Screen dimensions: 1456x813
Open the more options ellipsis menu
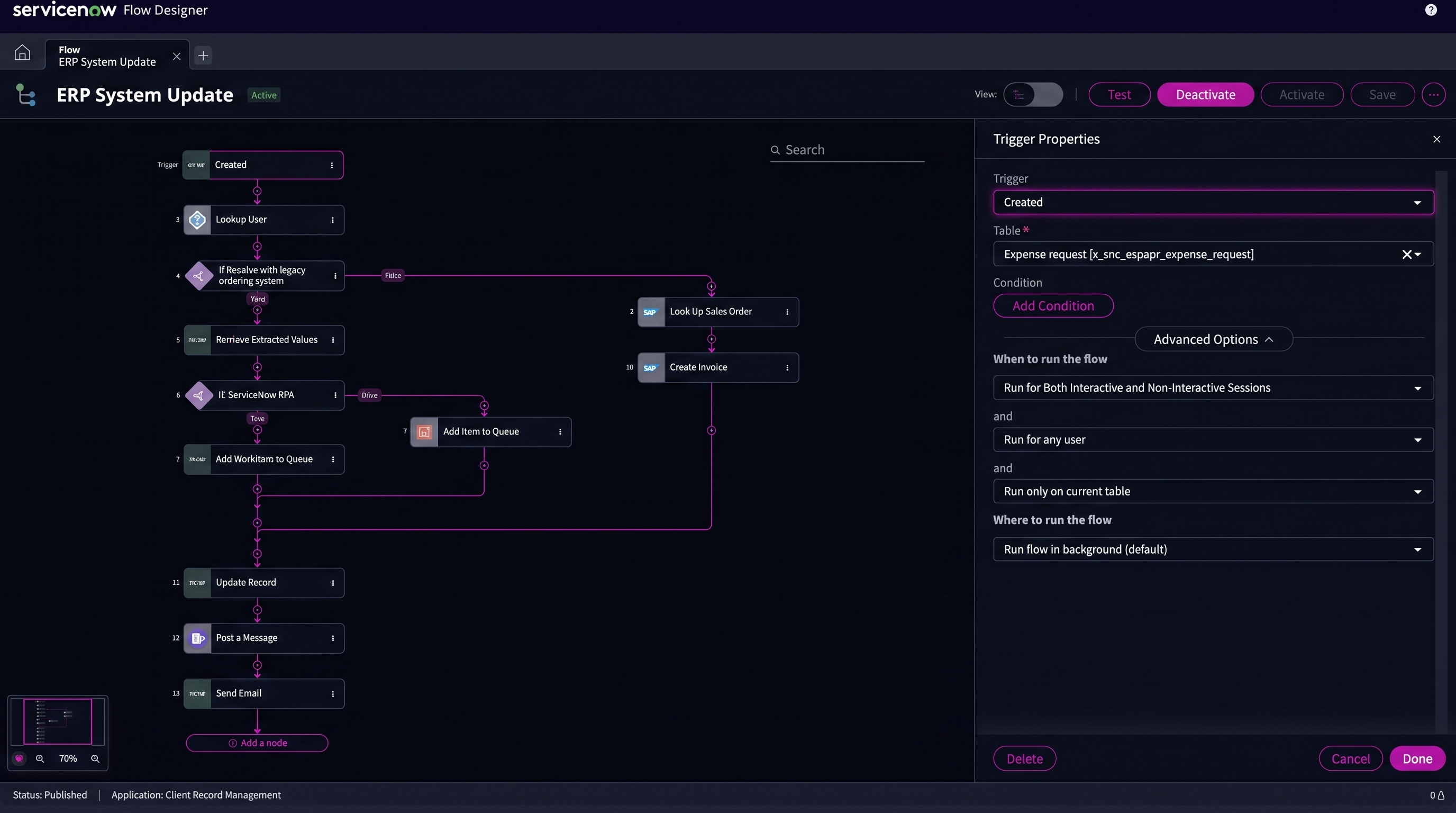[x=1433, y=94]
